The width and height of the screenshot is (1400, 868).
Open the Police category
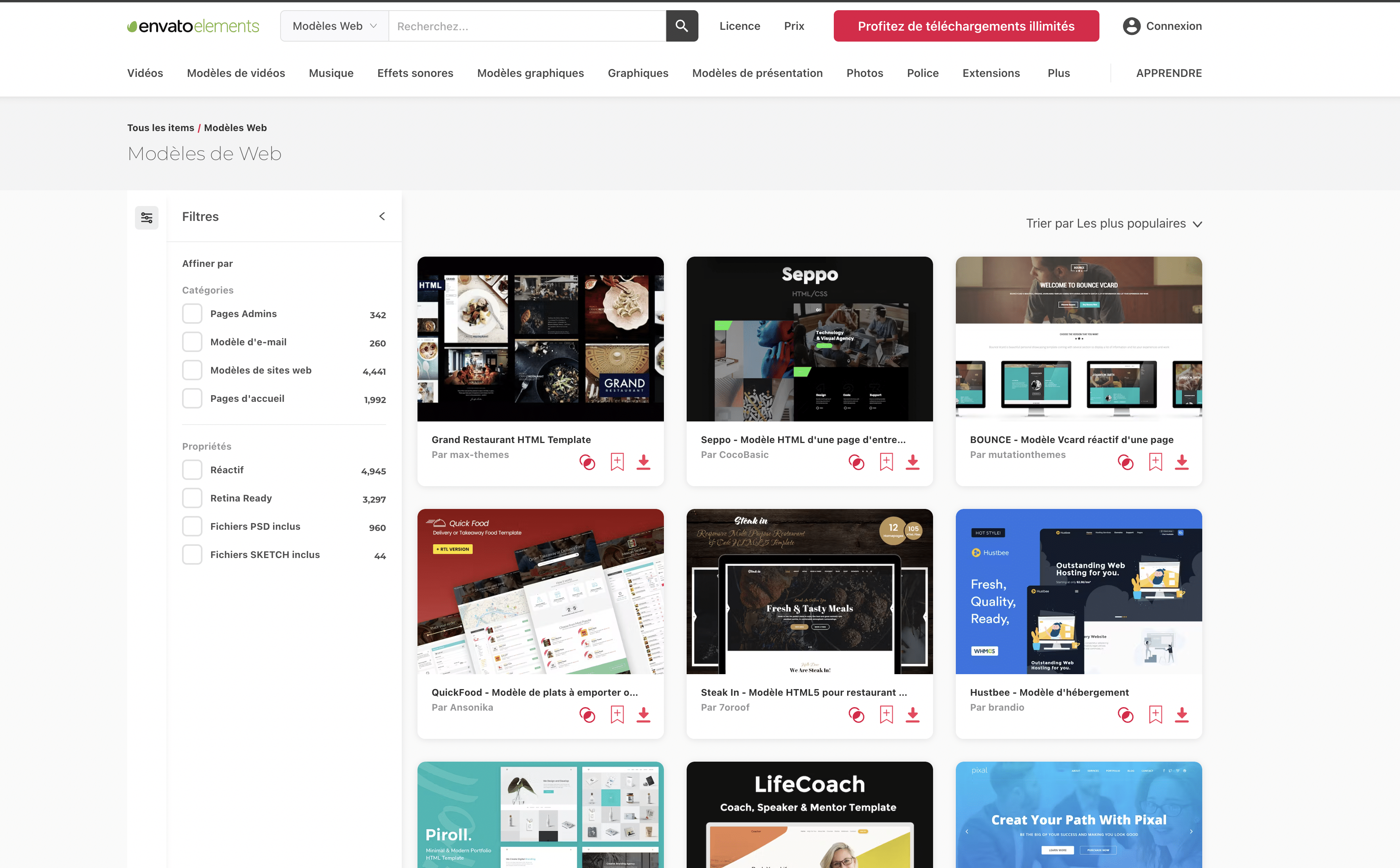tap(922, 73)
